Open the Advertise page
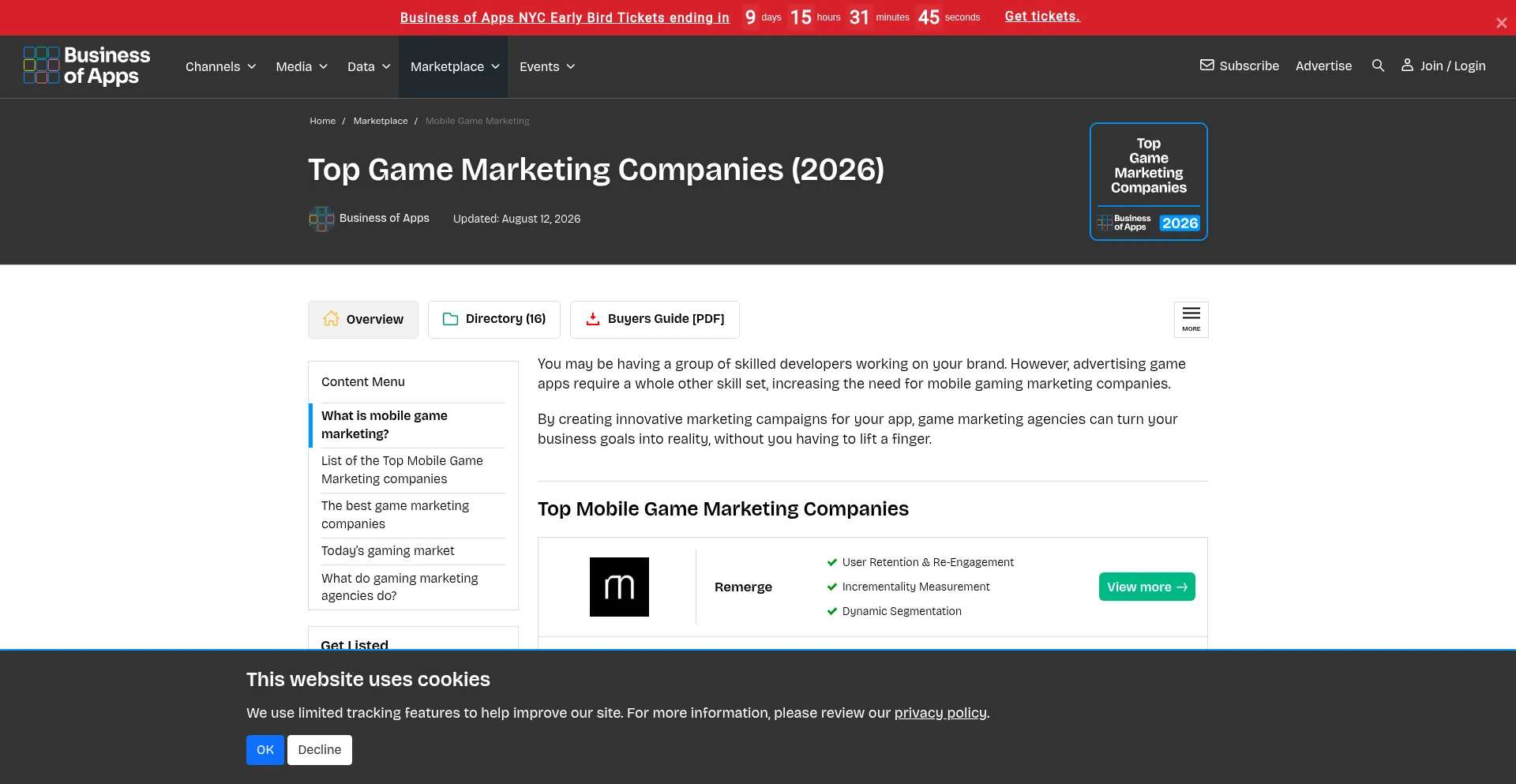This screenshot has height=784, width=1516. point(1323,66)
